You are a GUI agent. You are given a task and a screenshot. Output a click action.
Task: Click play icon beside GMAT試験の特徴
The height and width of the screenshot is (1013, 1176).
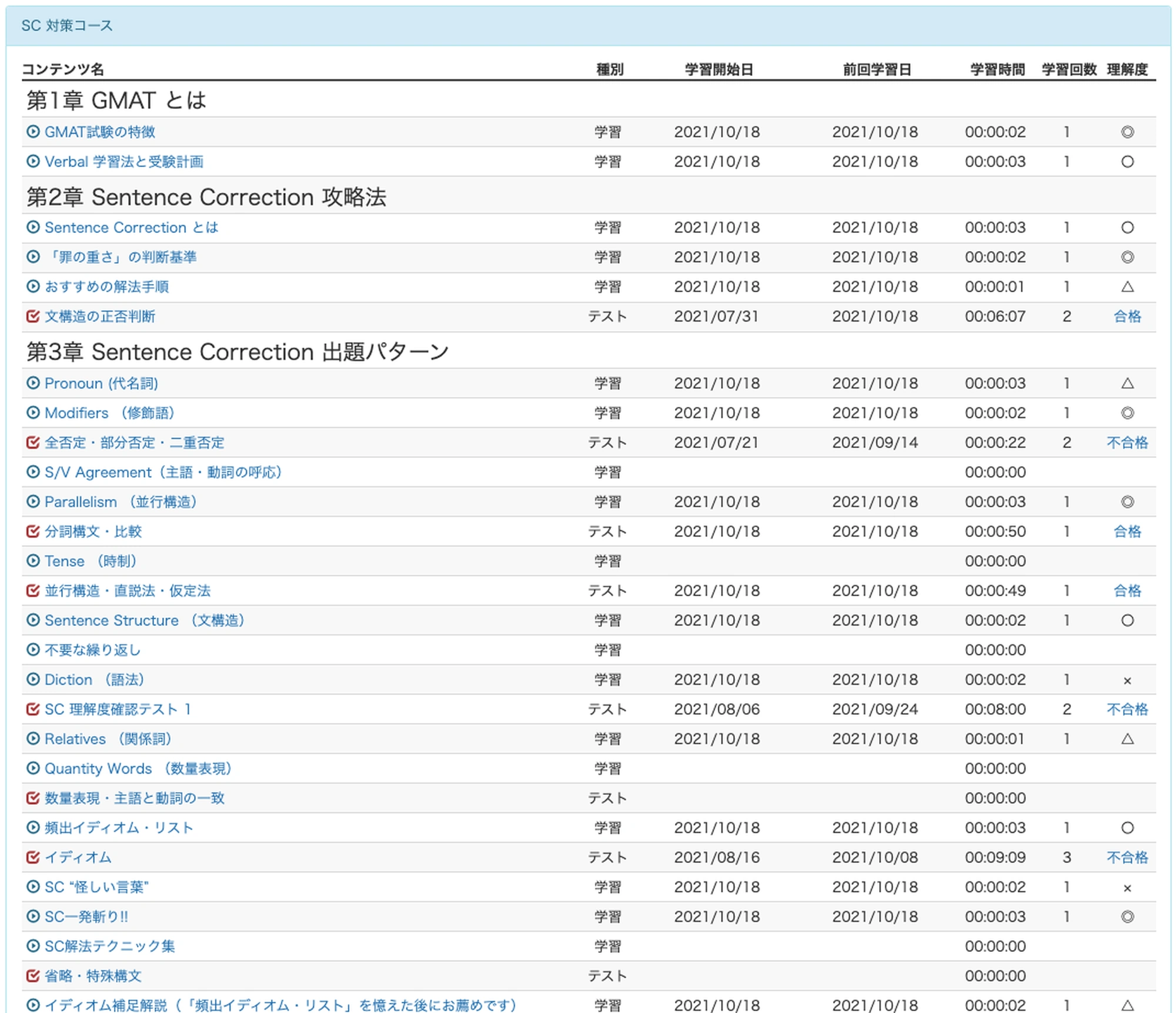[34, 132]
